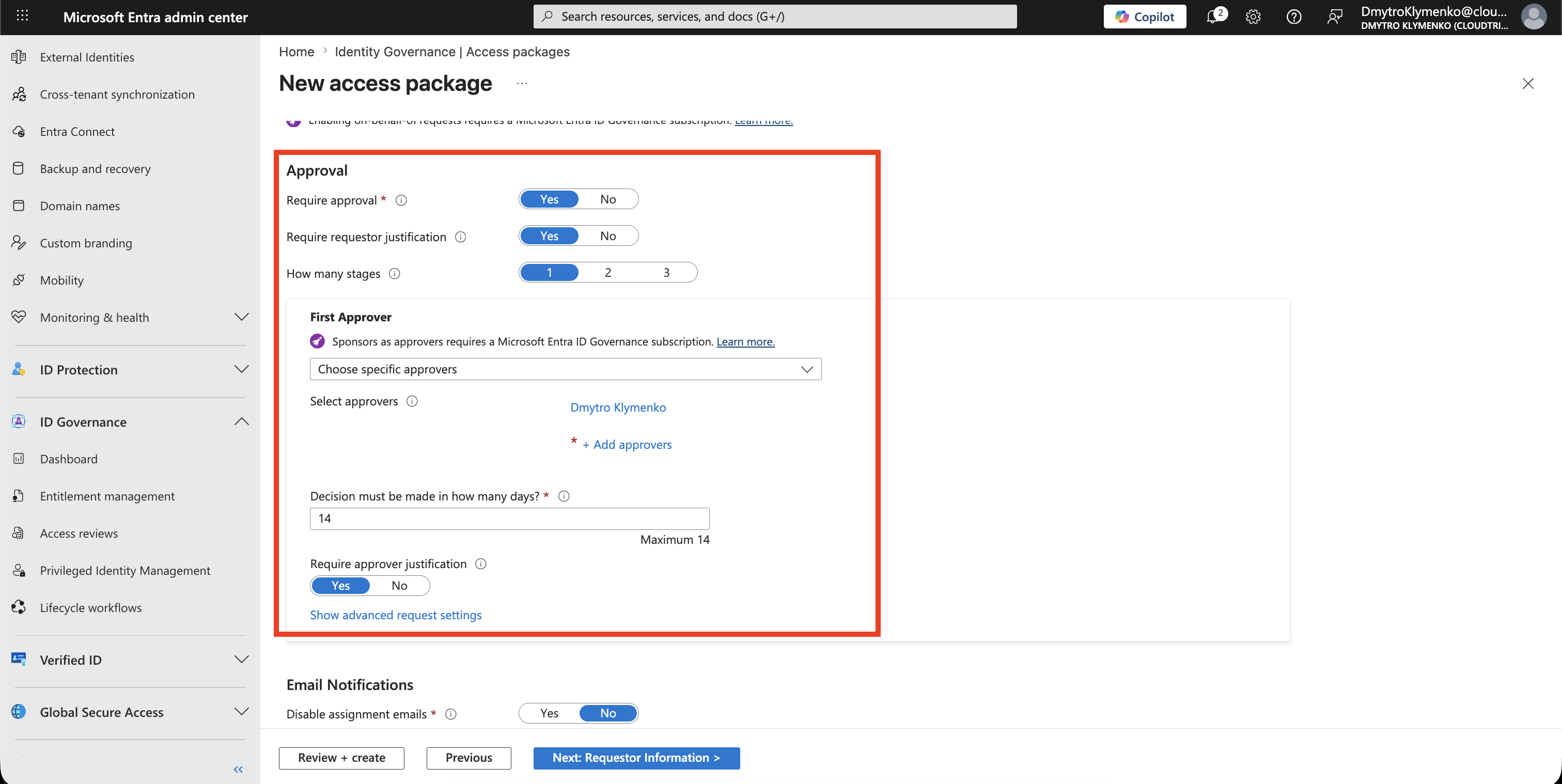The height and width of the screenshot is (784, 1562).
Task: Expand the Verified ID section
Action: tap(241, 659)
